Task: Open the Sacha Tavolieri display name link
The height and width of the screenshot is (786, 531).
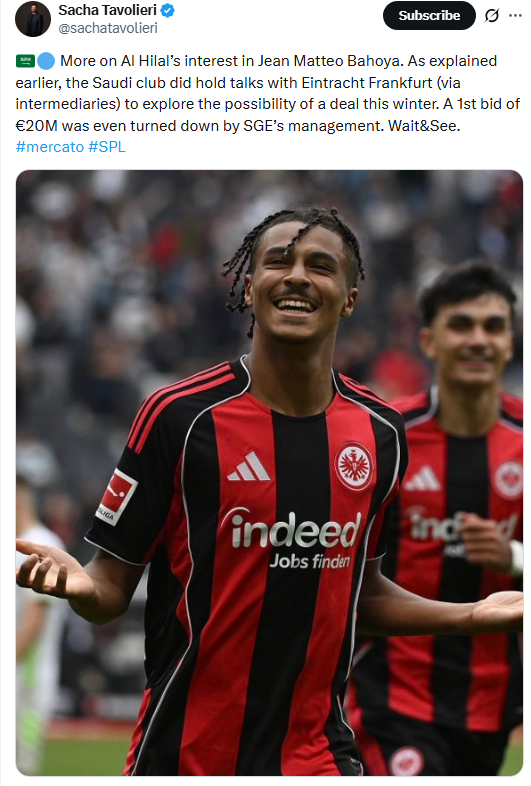Action: click(107, 10)
